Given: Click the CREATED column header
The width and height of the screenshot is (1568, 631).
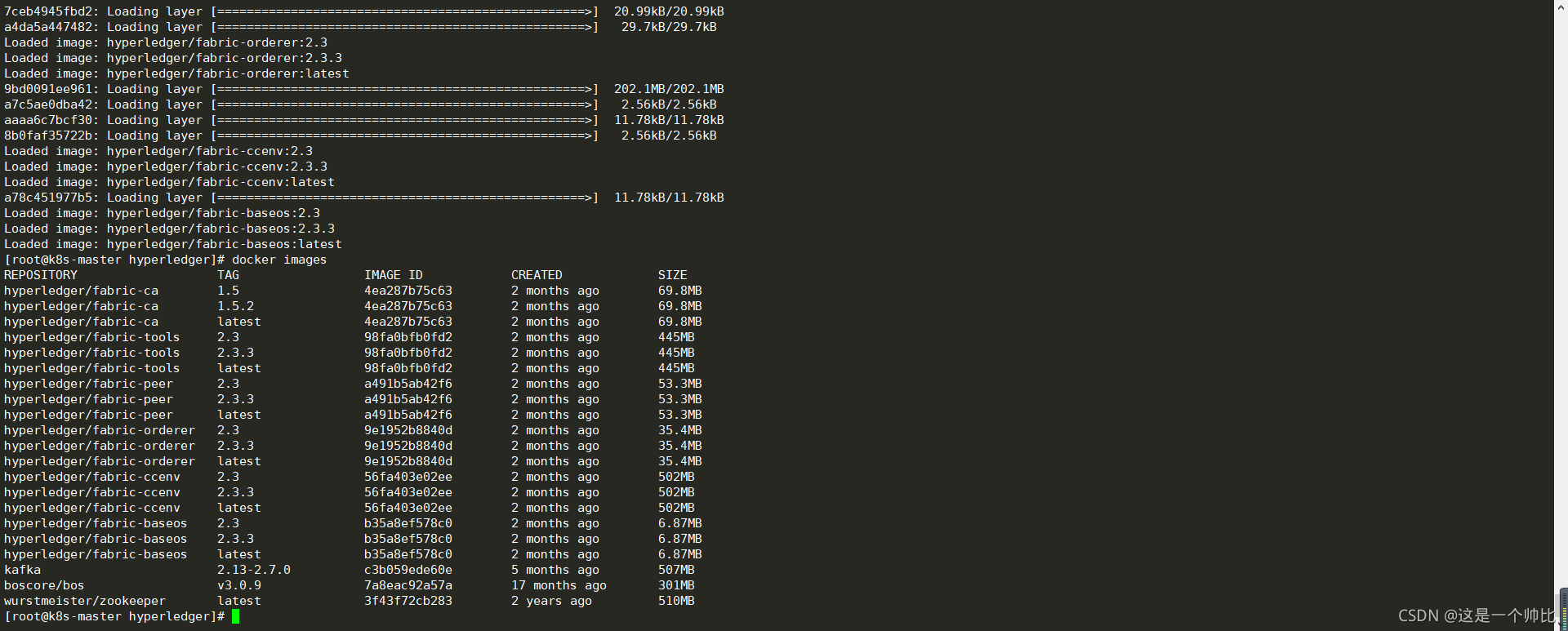Looking at the screenshot, I should [x=537, y=275].
